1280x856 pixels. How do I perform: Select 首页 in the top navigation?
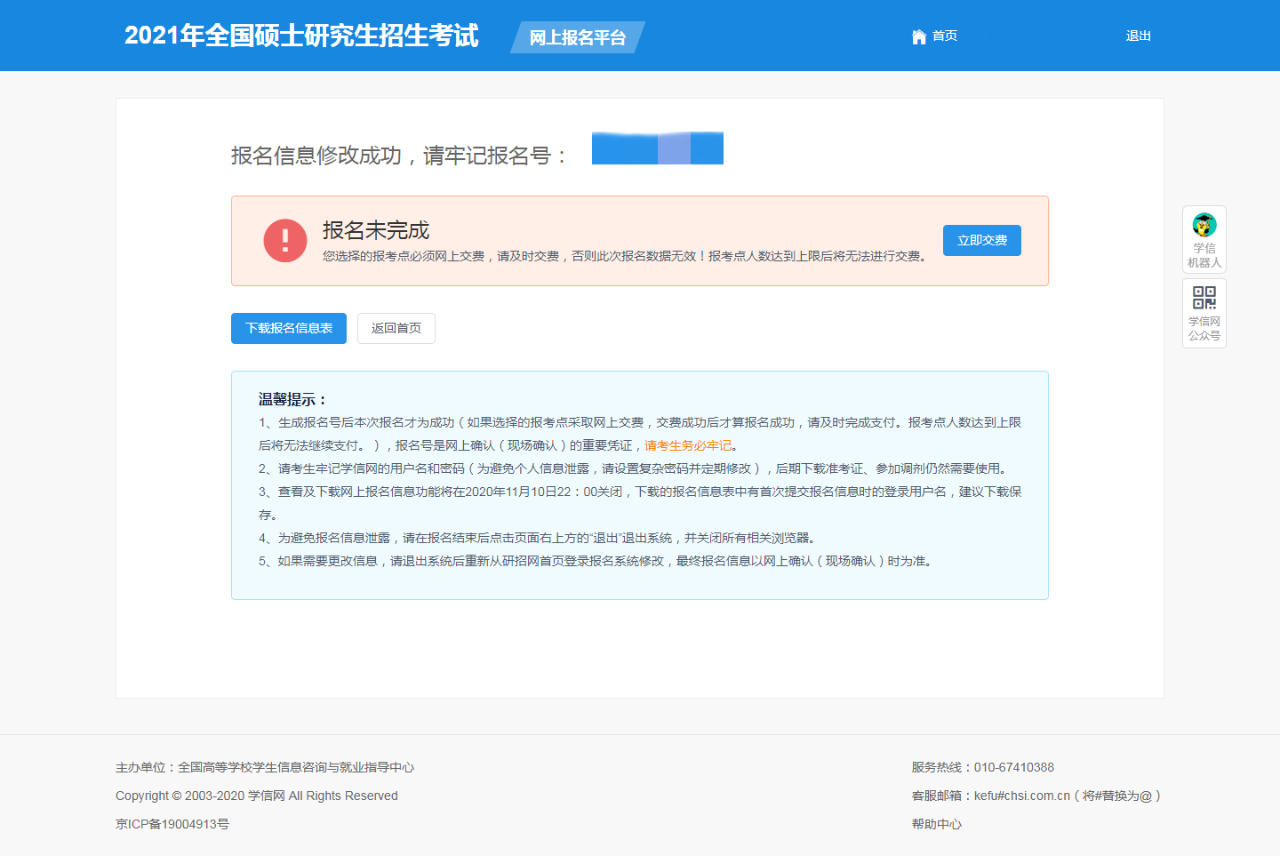(943, 35)
